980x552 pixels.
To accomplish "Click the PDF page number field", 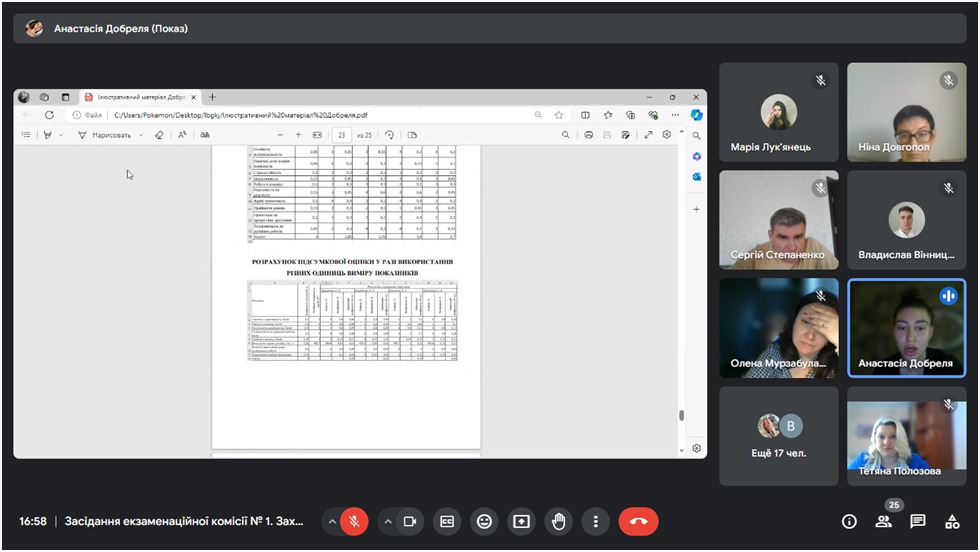I will [x=343, y=135].
